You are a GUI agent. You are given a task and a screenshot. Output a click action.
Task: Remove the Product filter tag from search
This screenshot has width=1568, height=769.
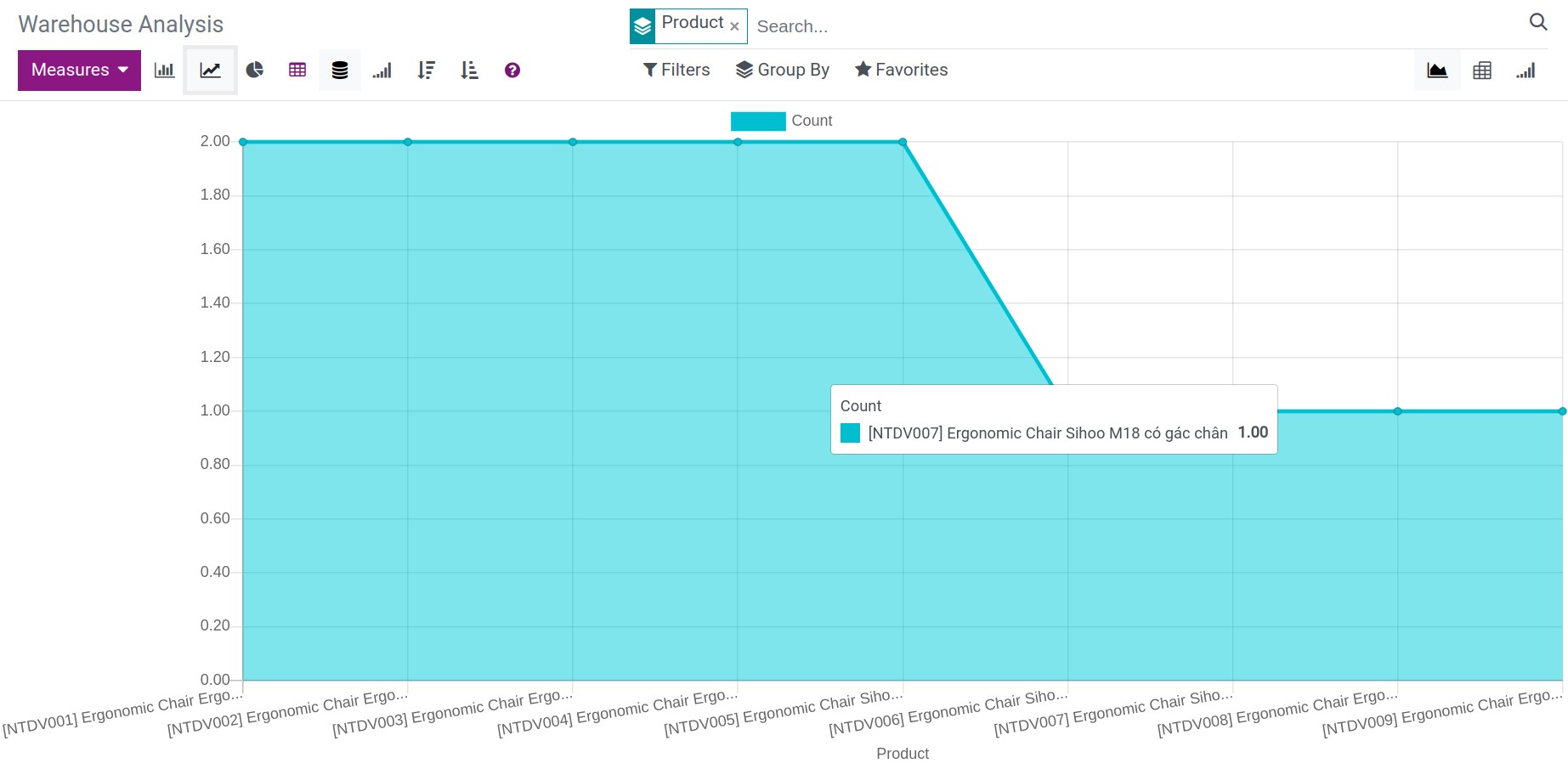[x=733, y=26]
